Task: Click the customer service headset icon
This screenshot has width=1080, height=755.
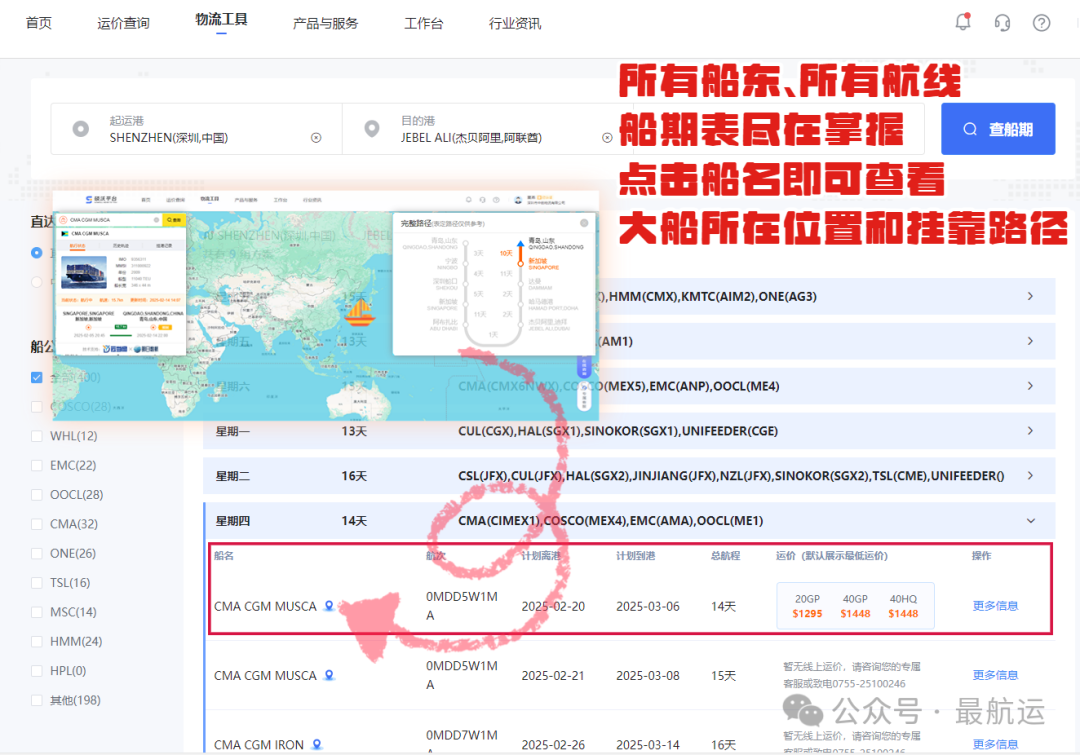Action: 1002,23
